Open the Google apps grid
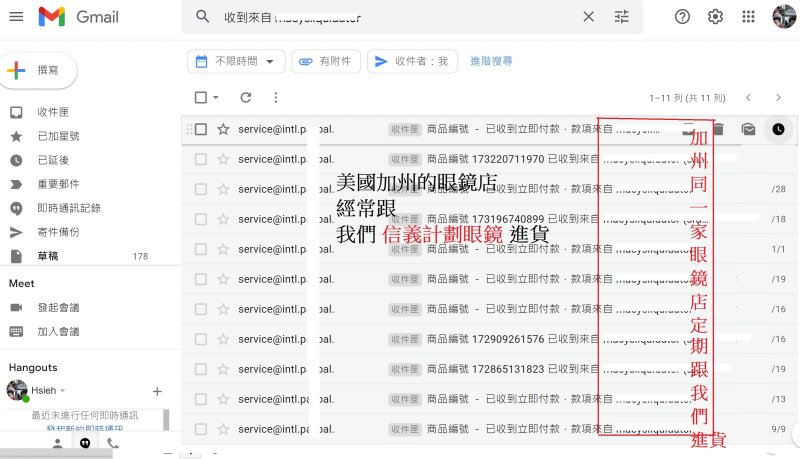 748,17
